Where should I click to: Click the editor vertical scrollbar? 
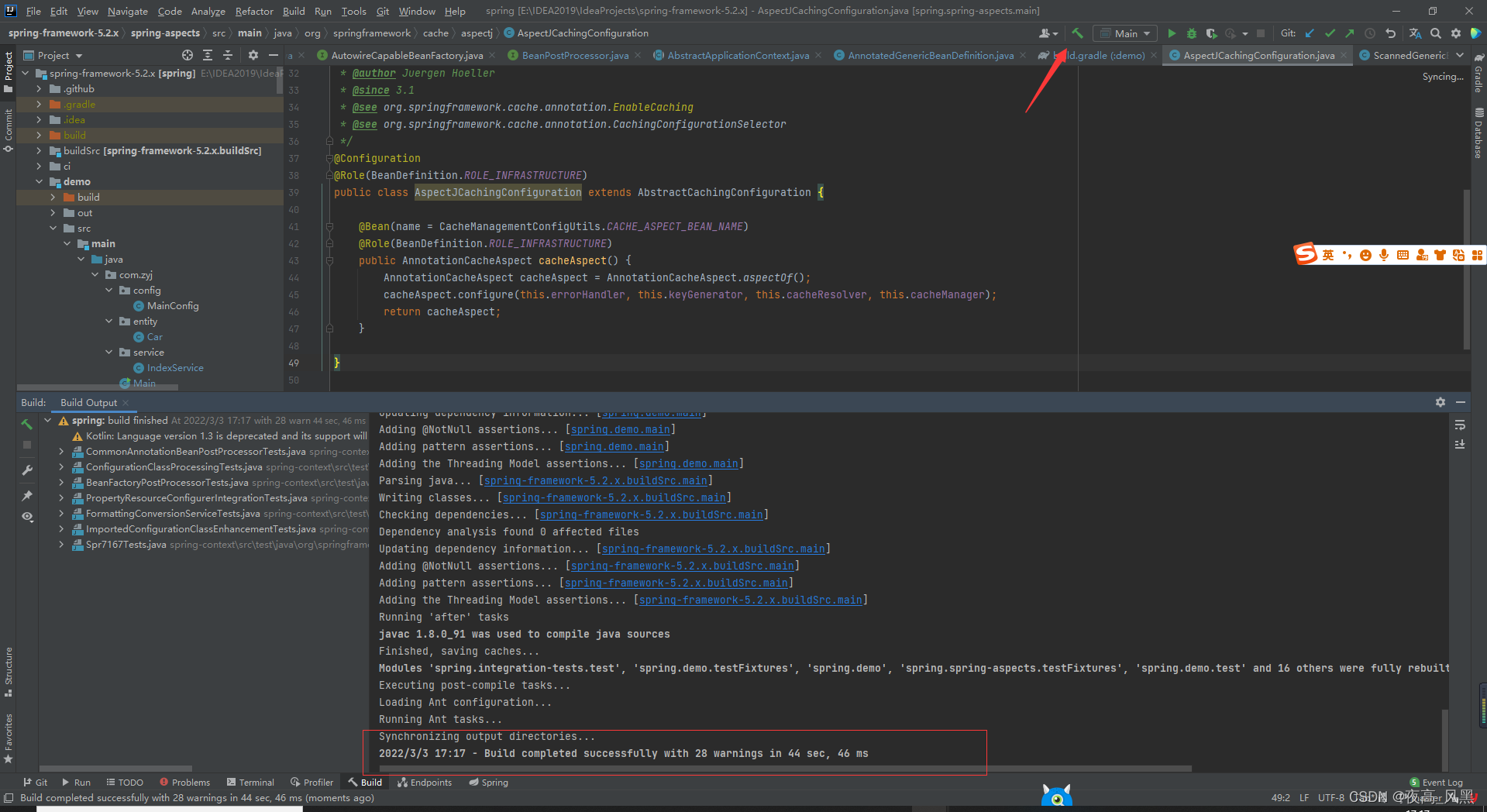pyautogui.click(x=1466, y=269)
